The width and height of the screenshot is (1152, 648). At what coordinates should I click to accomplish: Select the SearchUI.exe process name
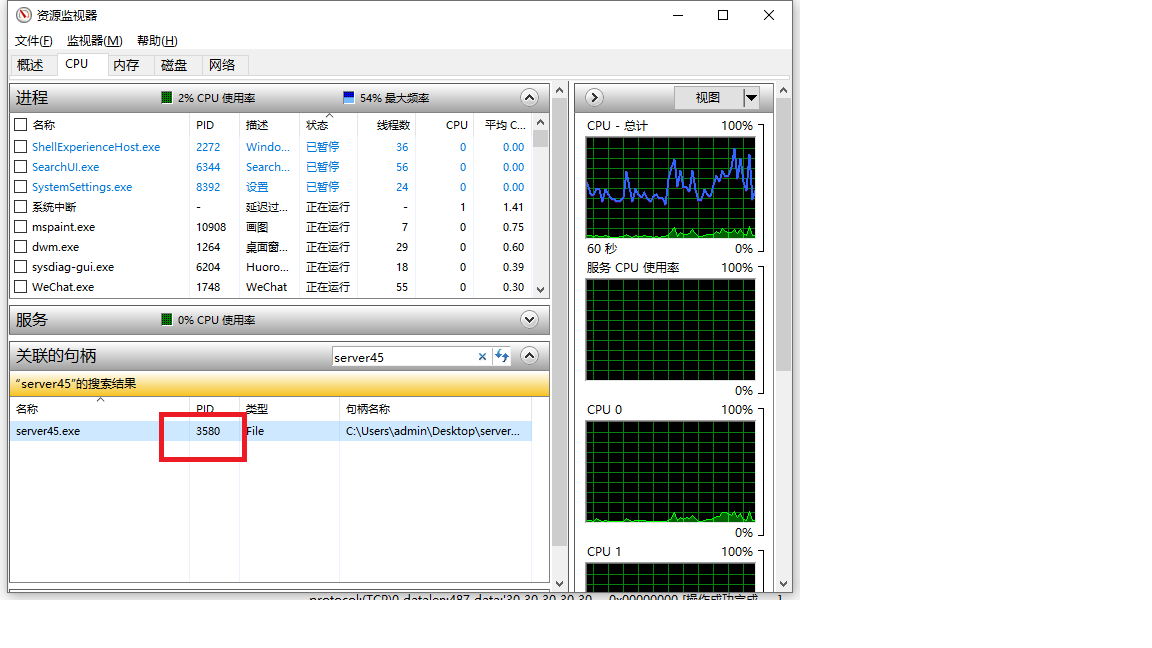click(x=65, y=167)
